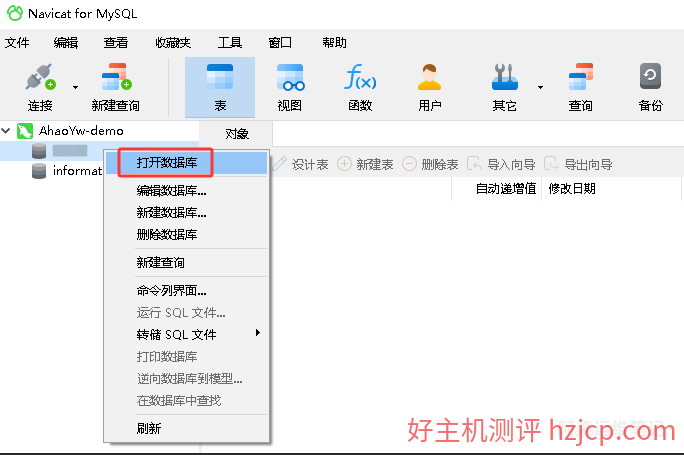Open the Connection dropdown arrow
The width and height of the screenshot is (684, 455).
75,87
